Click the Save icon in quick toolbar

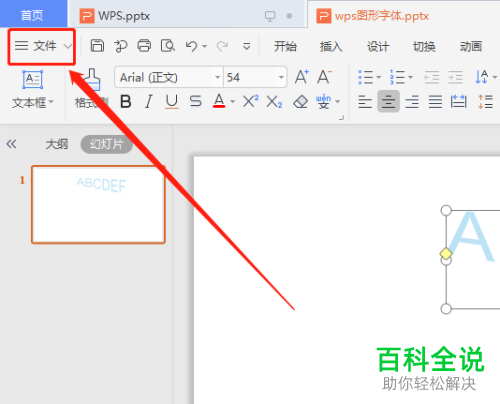(x=97, y=46)
